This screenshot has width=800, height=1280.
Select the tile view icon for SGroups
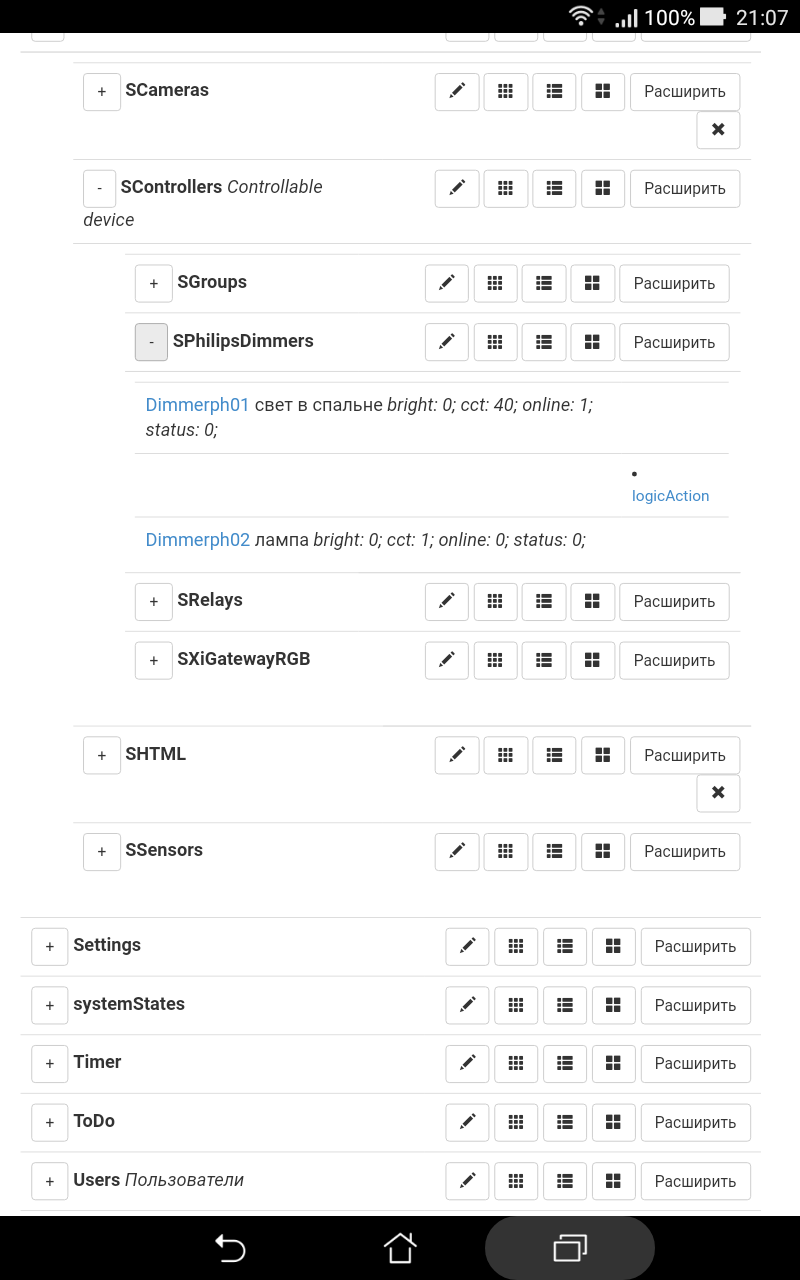(x=593, y=283)
